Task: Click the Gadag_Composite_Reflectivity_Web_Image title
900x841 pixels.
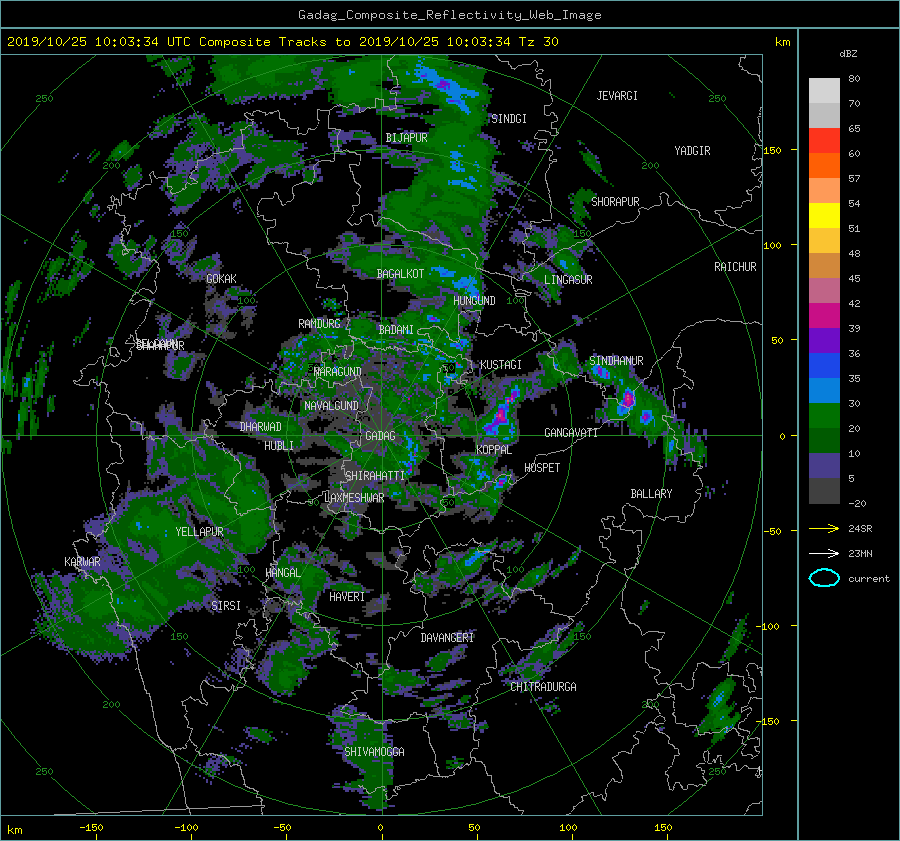Action: [449, 15]
